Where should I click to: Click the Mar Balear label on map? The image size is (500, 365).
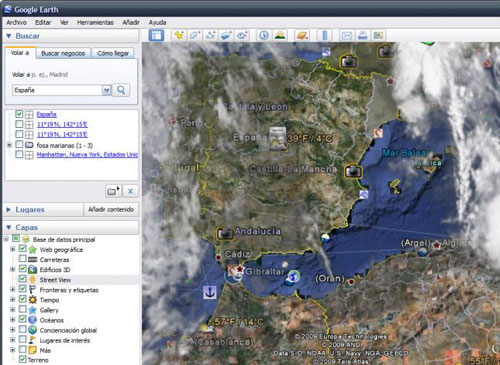pyautogui.click(x=405, y=153)
